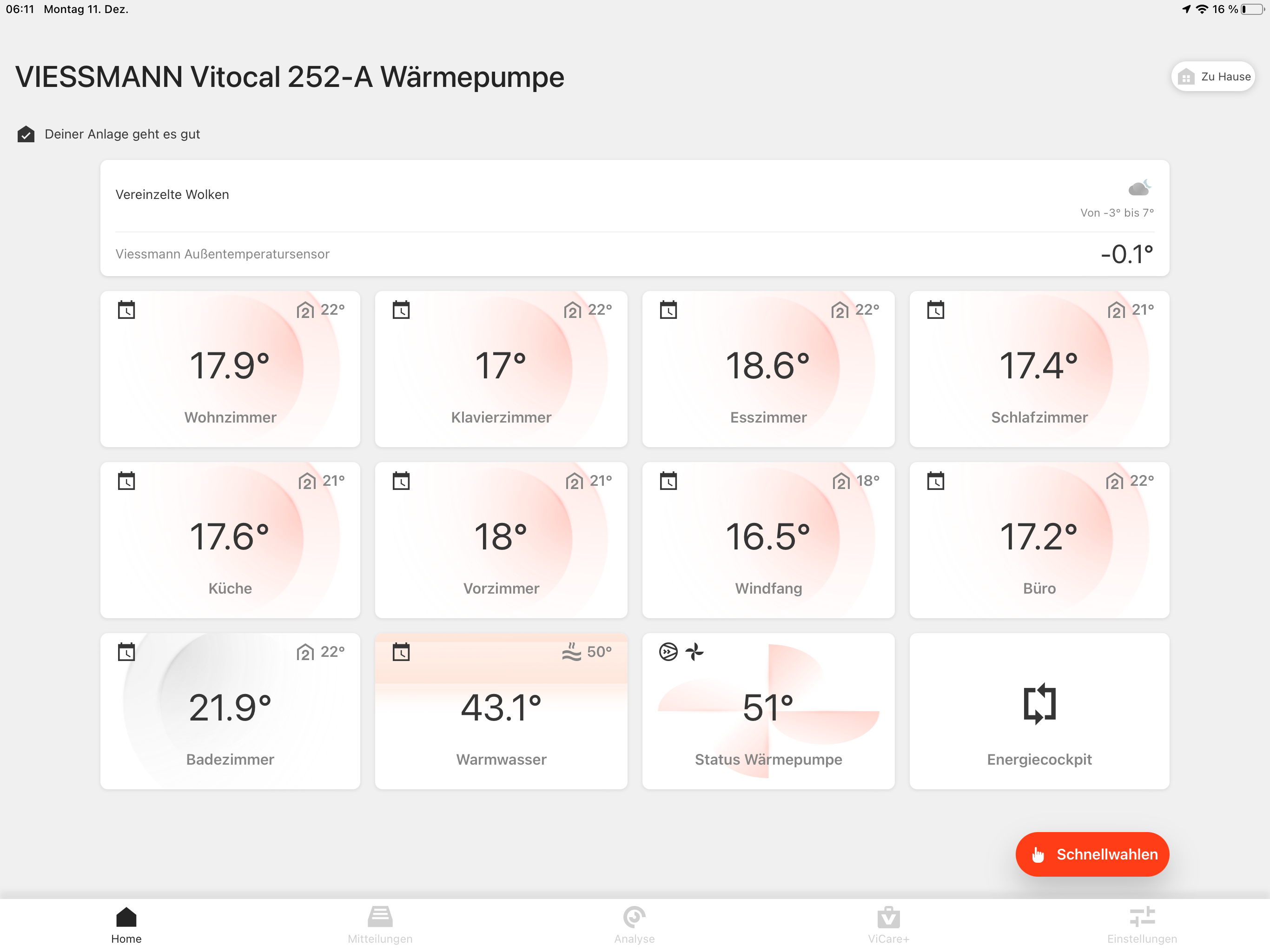This screenshot has width=1270, height=952.
Task: Switch to the Analyse tab
Action: [634, 924]
